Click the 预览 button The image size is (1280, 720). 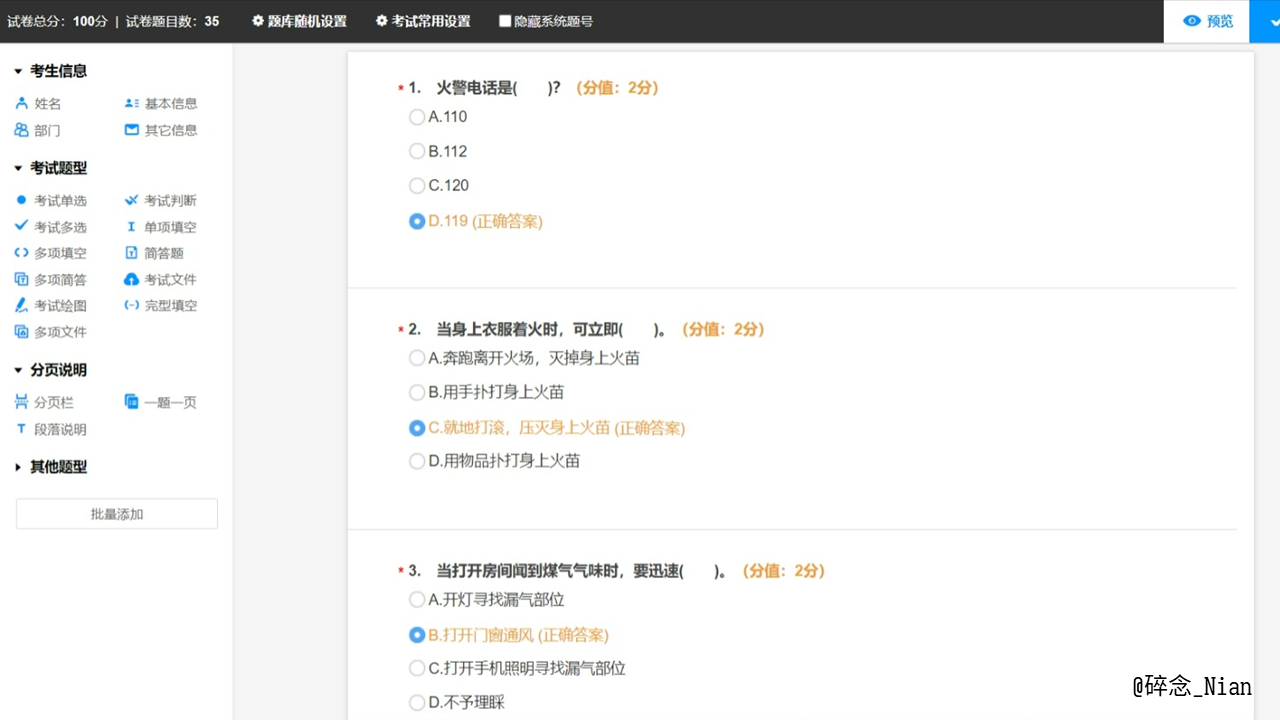tap(1207, 21)
